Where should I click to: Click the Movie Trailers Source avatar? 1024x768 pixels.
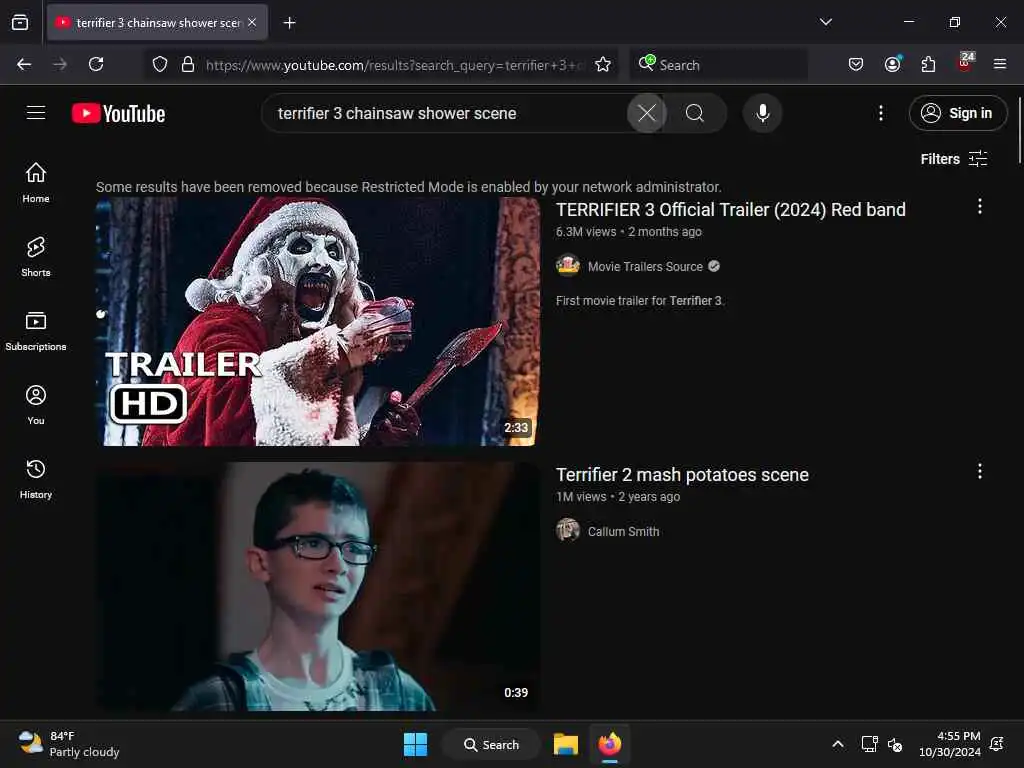[x=568, y=266]
